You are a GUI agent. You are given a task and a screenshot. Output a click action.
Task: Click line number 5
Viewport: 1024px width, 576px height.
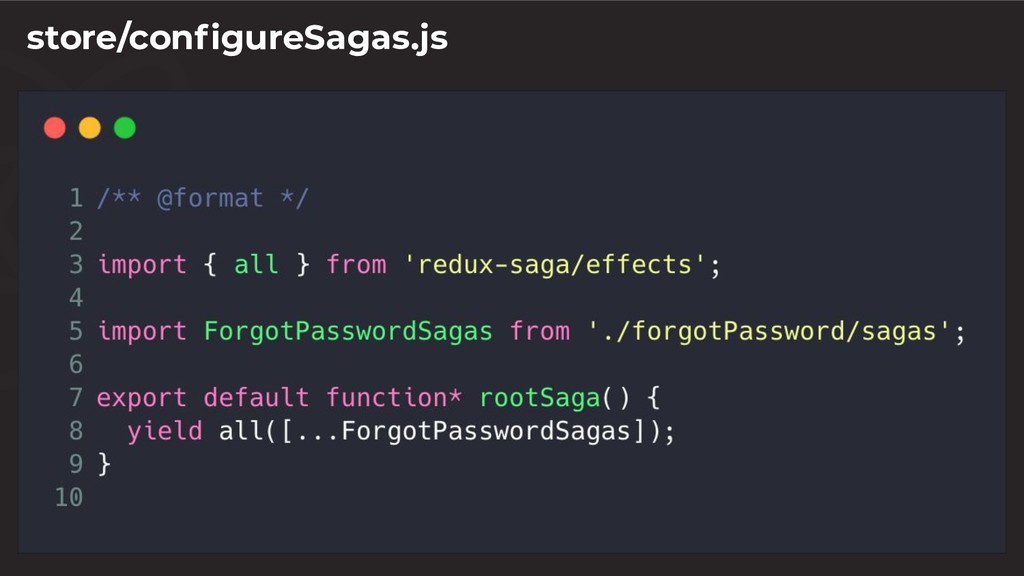point(76,331)
